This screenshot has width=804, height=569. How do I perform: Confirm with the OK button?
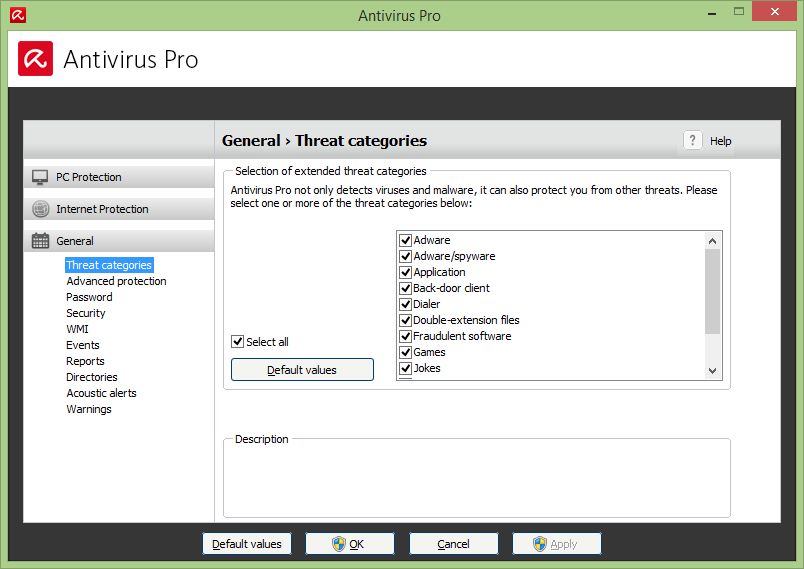(x=350, y=544)
